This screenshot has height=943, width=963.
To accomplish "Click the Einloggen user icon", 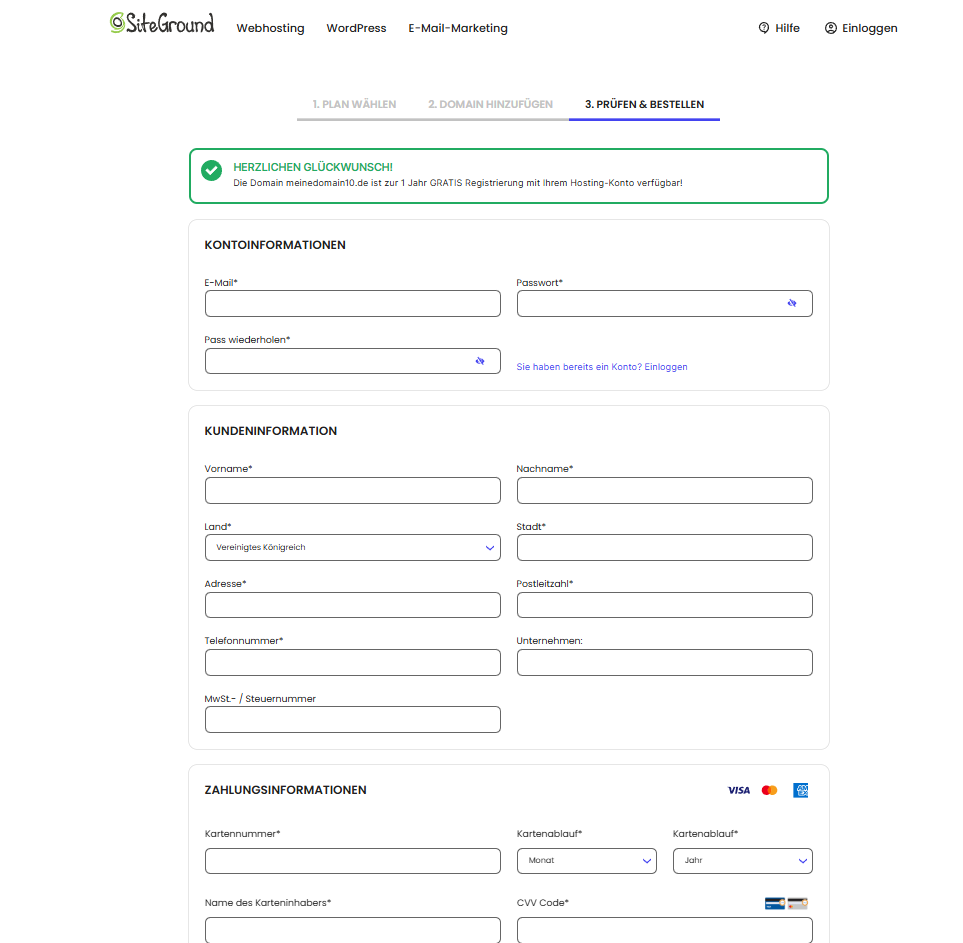I will tap(830, 28).
